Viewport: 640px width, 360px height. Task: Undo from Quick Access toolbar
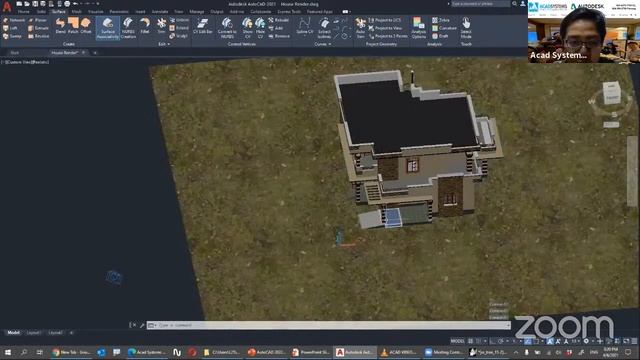point(76,4)
